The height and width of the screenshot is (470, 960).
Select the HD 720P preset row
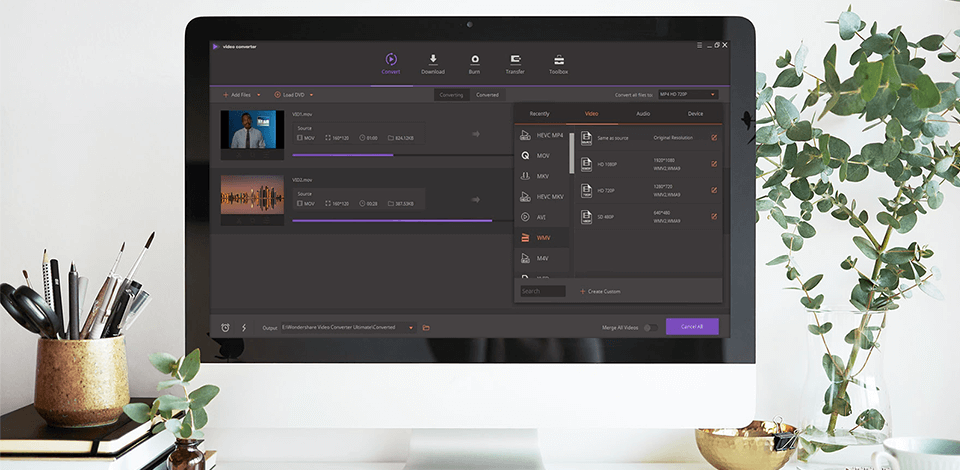click(x=649, y=190)
